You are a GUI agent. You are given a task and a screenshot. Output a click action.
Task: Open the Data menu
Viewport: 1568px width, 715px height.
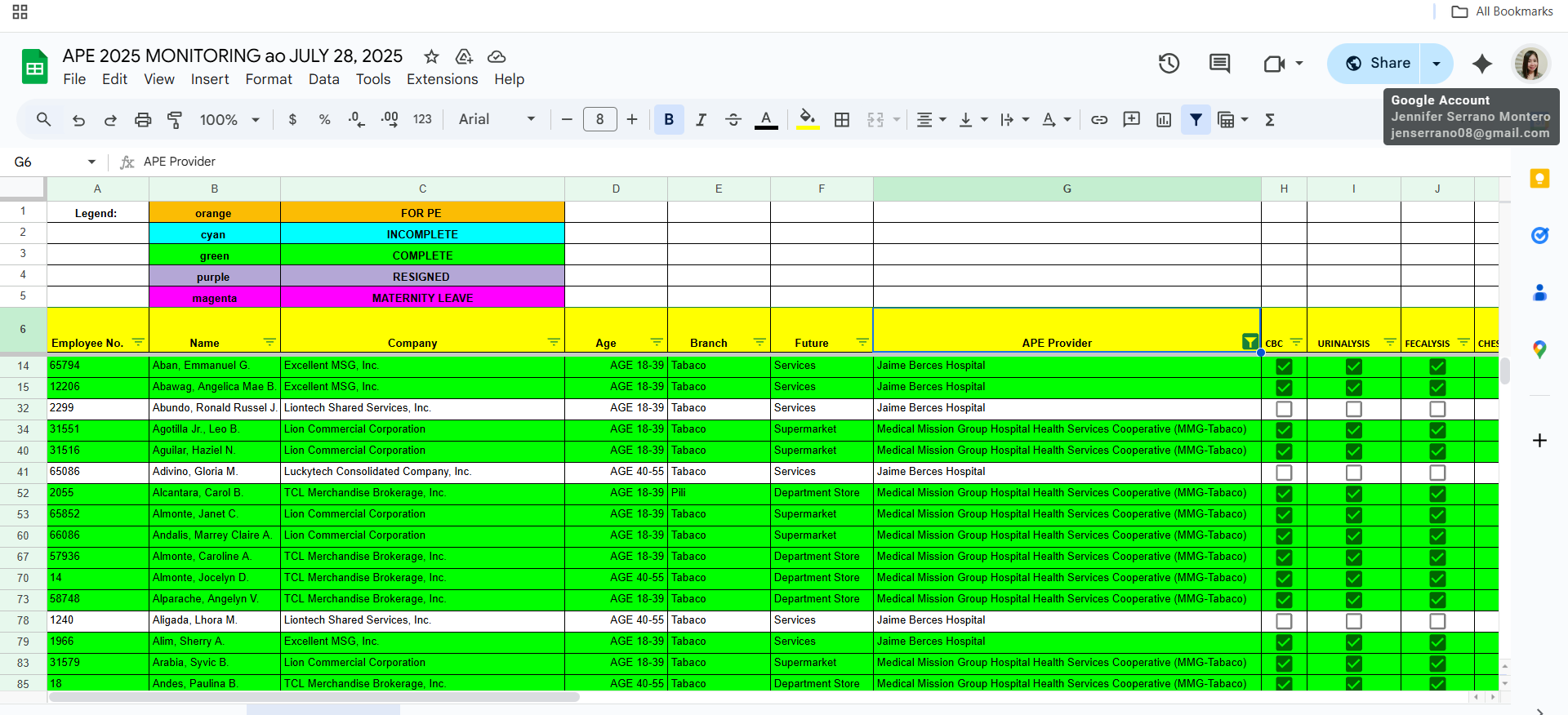click(323, 79)
